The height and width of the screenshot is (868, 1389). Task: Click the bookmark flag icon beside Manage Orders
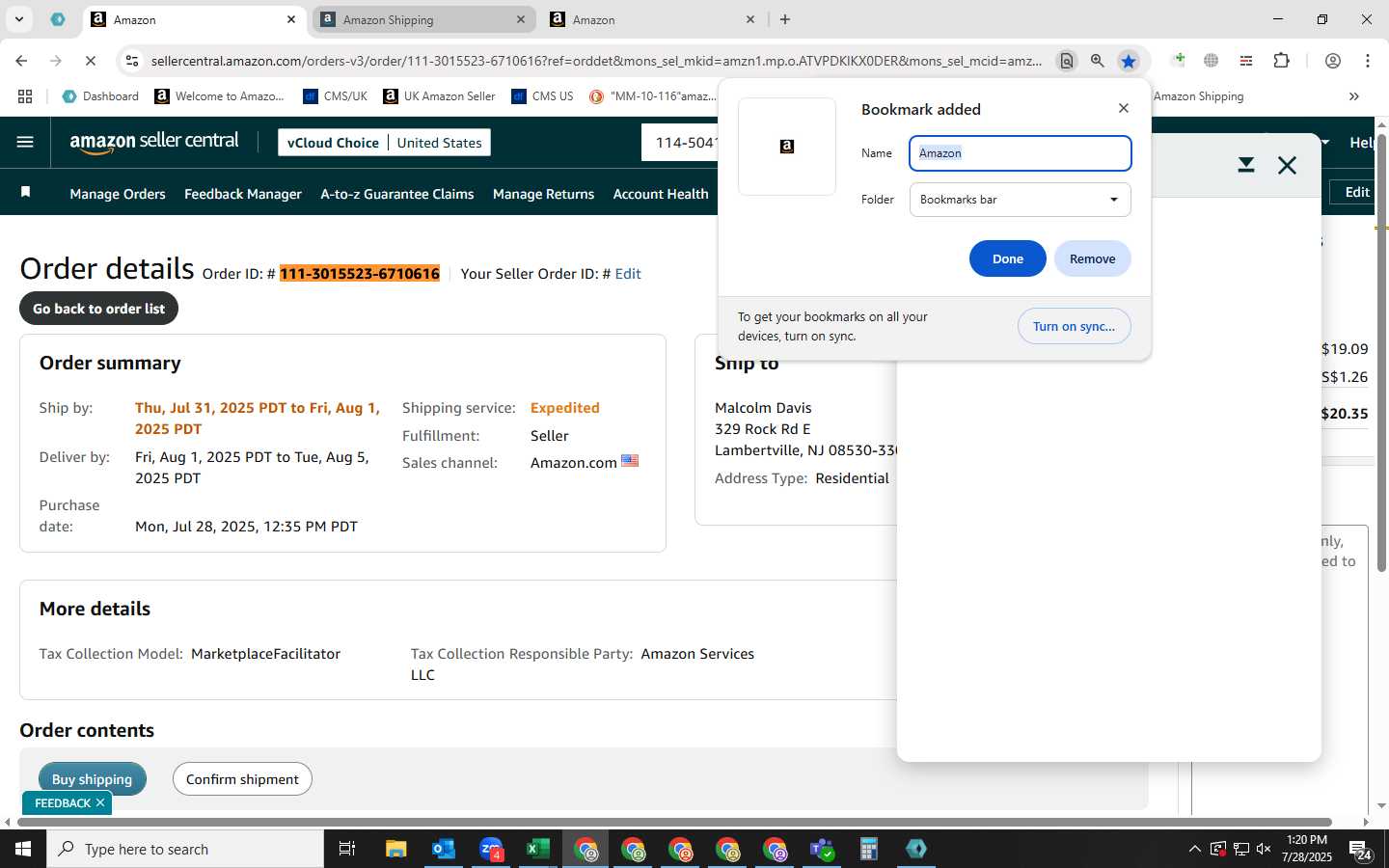[26, 193]
